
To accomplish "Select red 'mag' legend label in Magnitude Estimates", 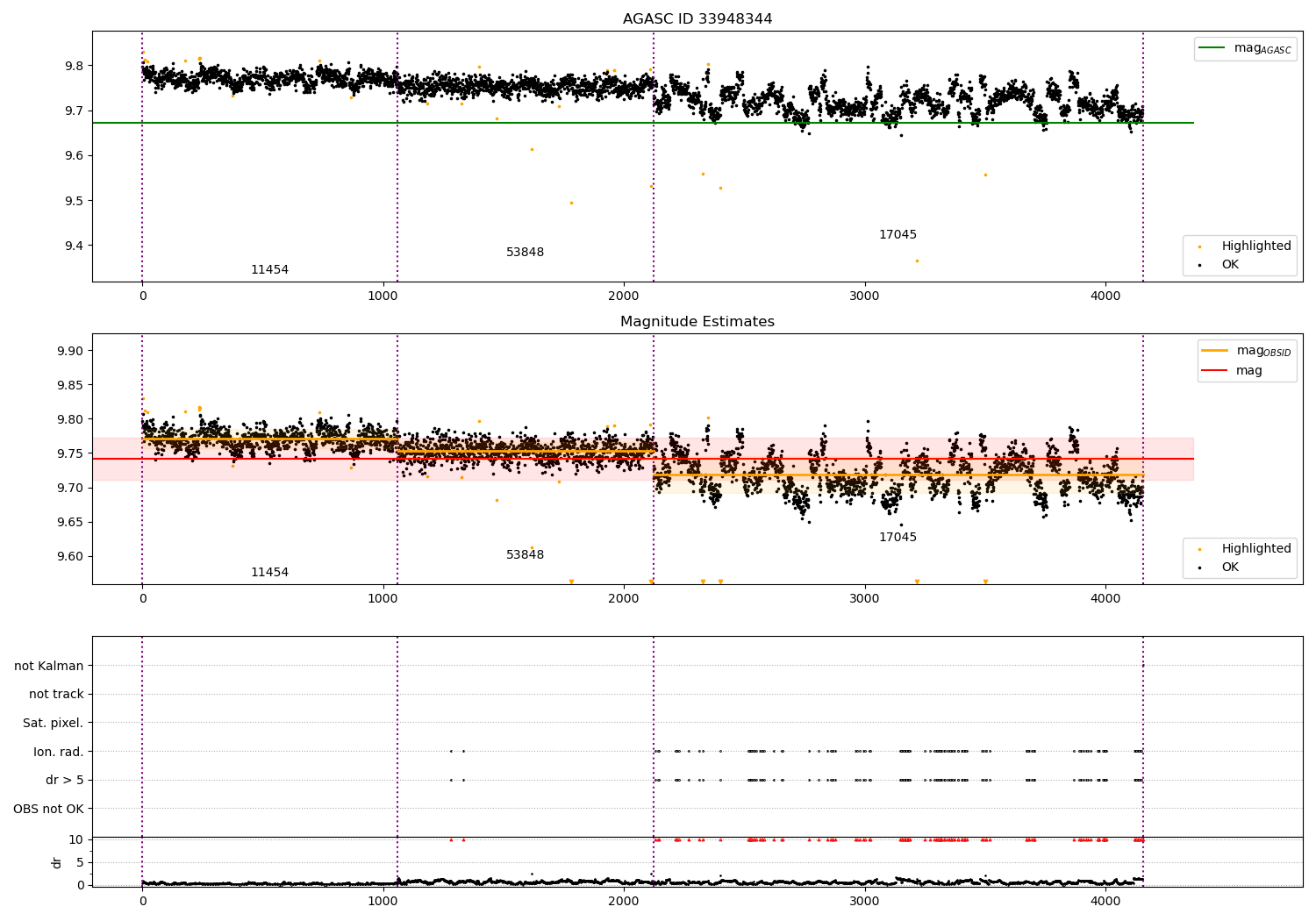I will tap(1249, 371).
